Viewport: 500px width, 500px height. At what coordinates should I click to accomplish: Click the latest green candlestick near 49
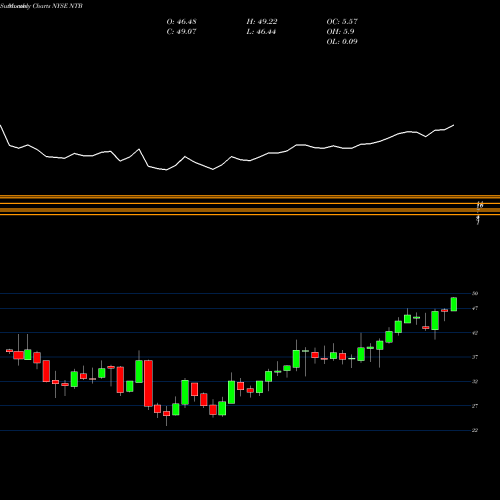(454, 304)
